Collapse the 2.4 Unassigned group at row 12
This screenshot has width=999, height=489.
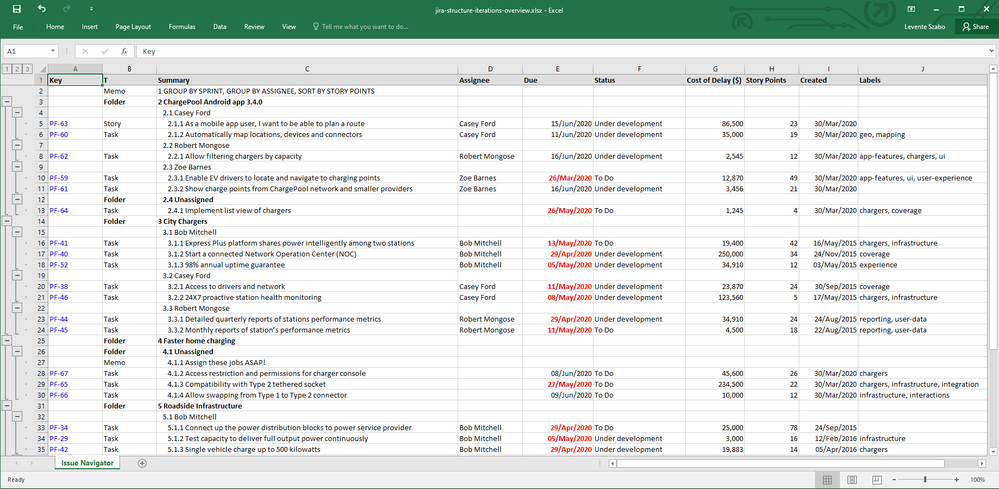pyautogui.click(x=17, y=199)
